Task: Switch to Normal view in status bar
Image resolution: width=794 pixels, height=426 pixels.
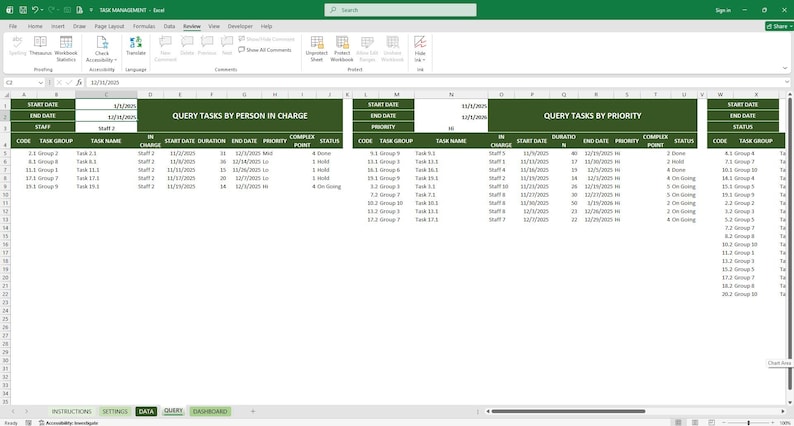Action: (x=678, y=422)
